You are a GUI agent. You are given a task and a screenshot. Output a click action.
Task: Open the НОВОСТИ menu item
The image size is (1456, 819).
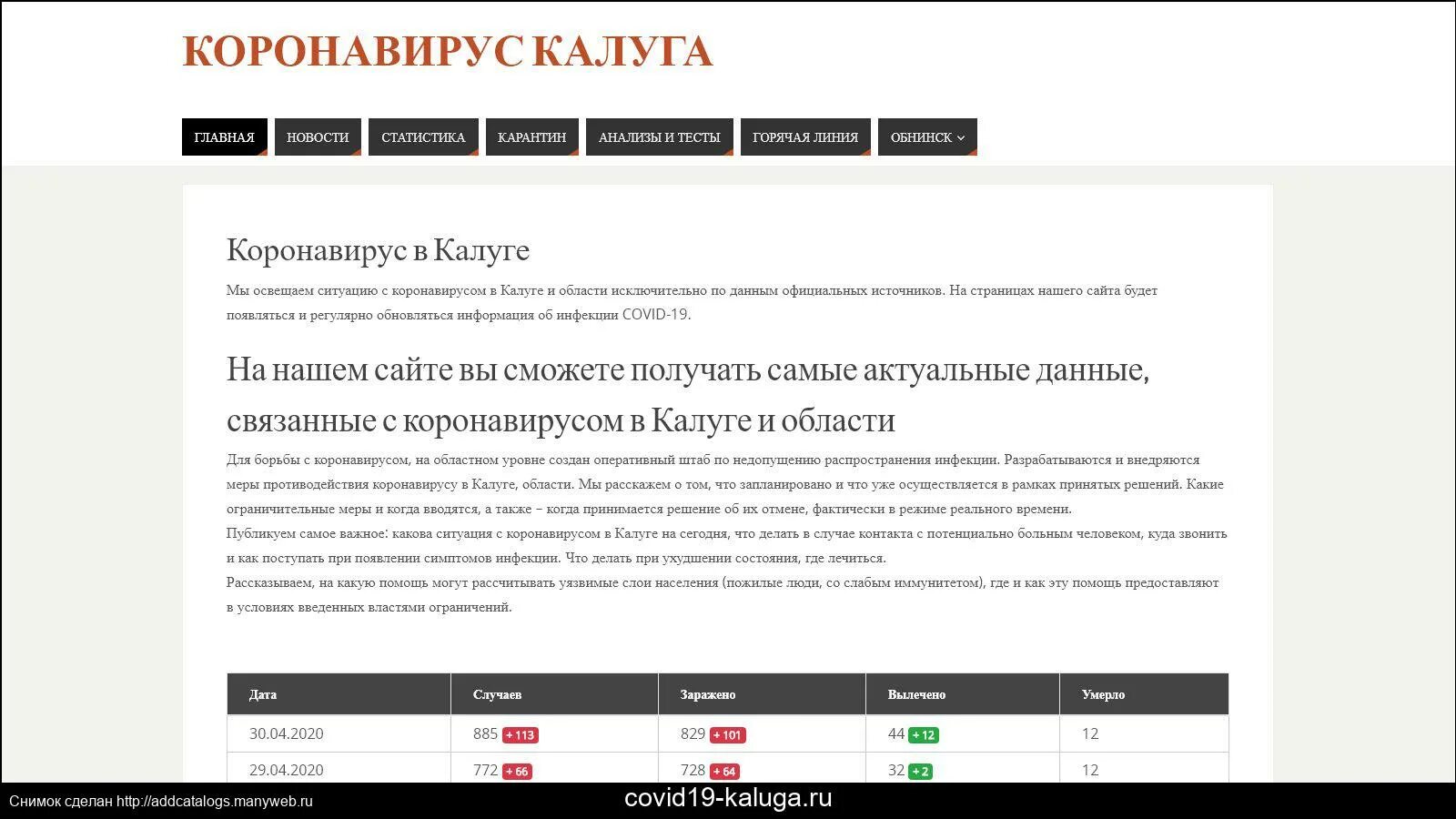pyautogui.click(x=318, y=137)
